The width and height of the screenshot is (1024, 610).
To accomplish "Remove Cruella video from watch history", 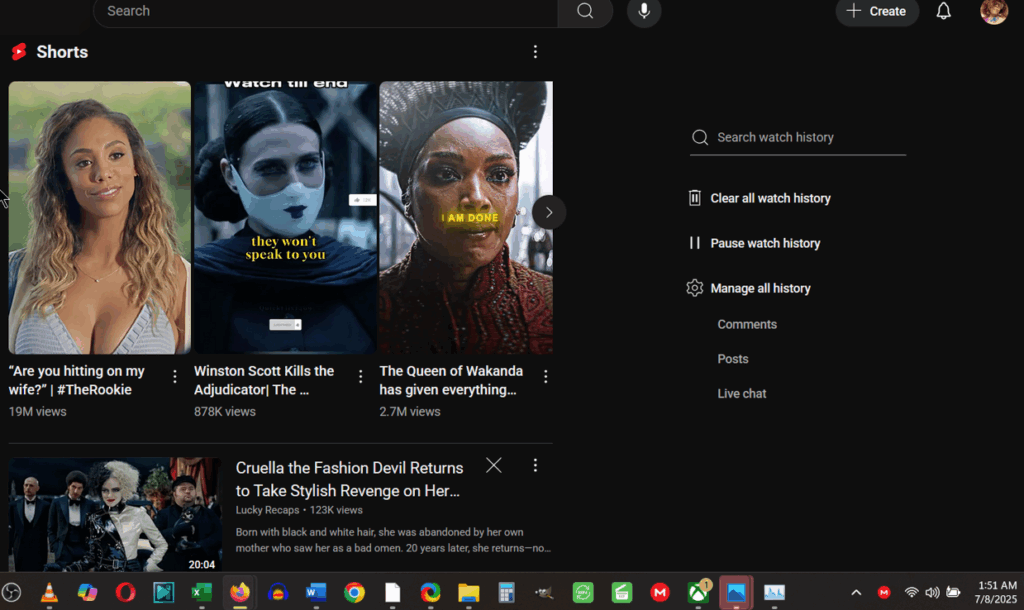I will pyautogui.click(x=494, y=465).
